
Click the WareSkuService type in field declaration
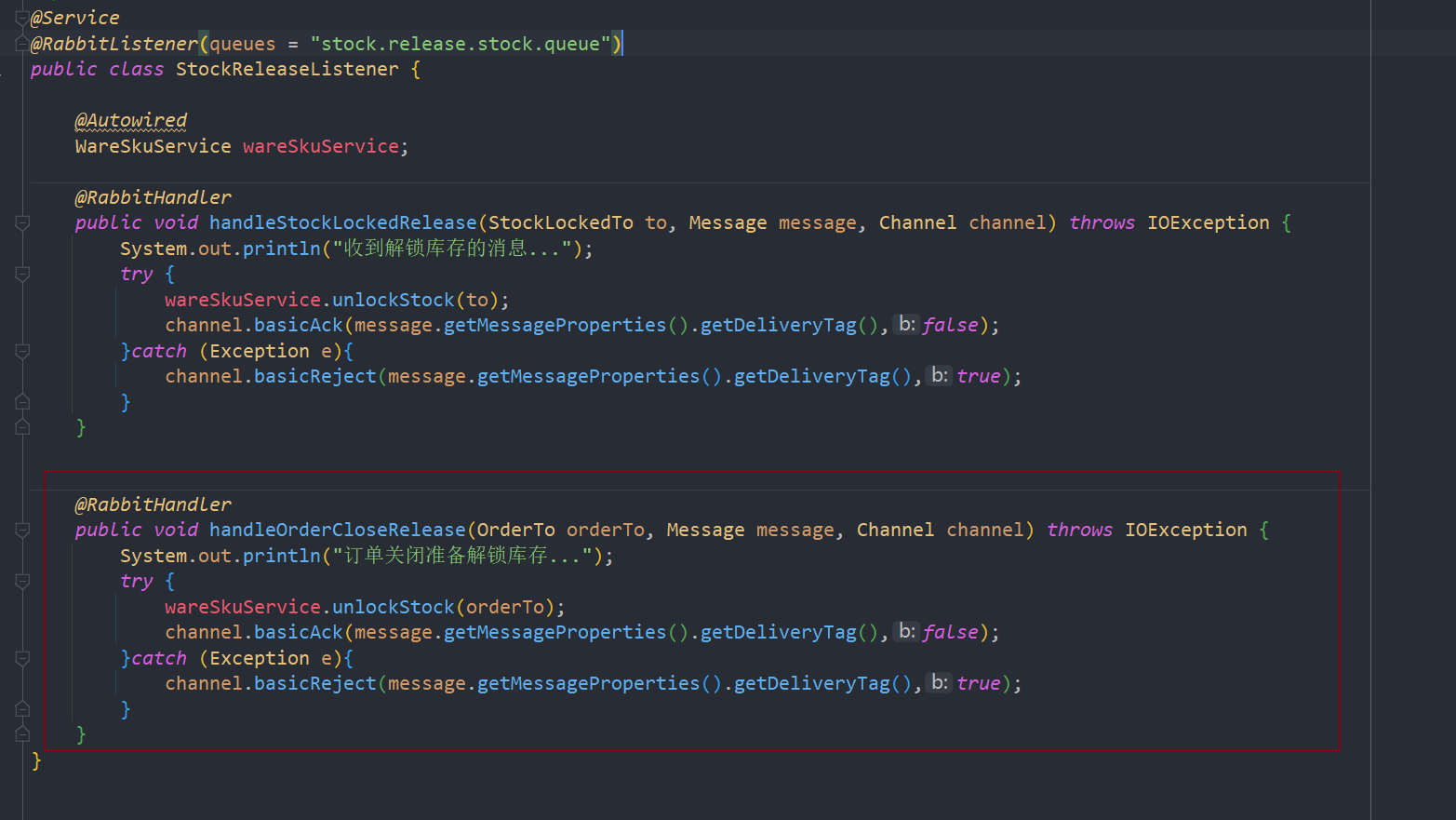153,146
